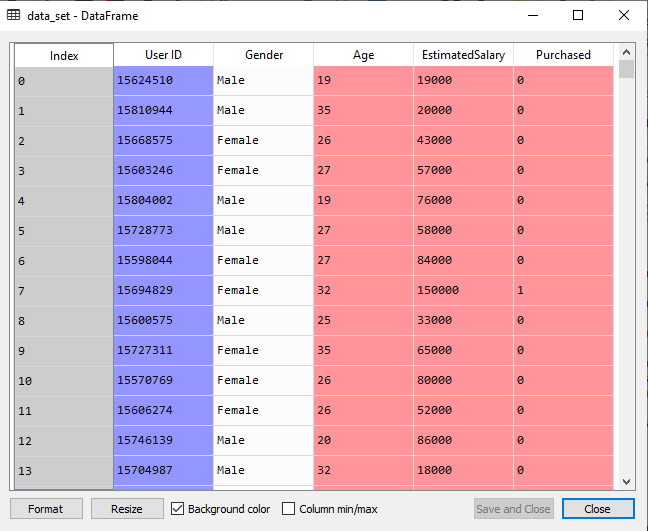Select the Purchased column header

coord(563,55)
